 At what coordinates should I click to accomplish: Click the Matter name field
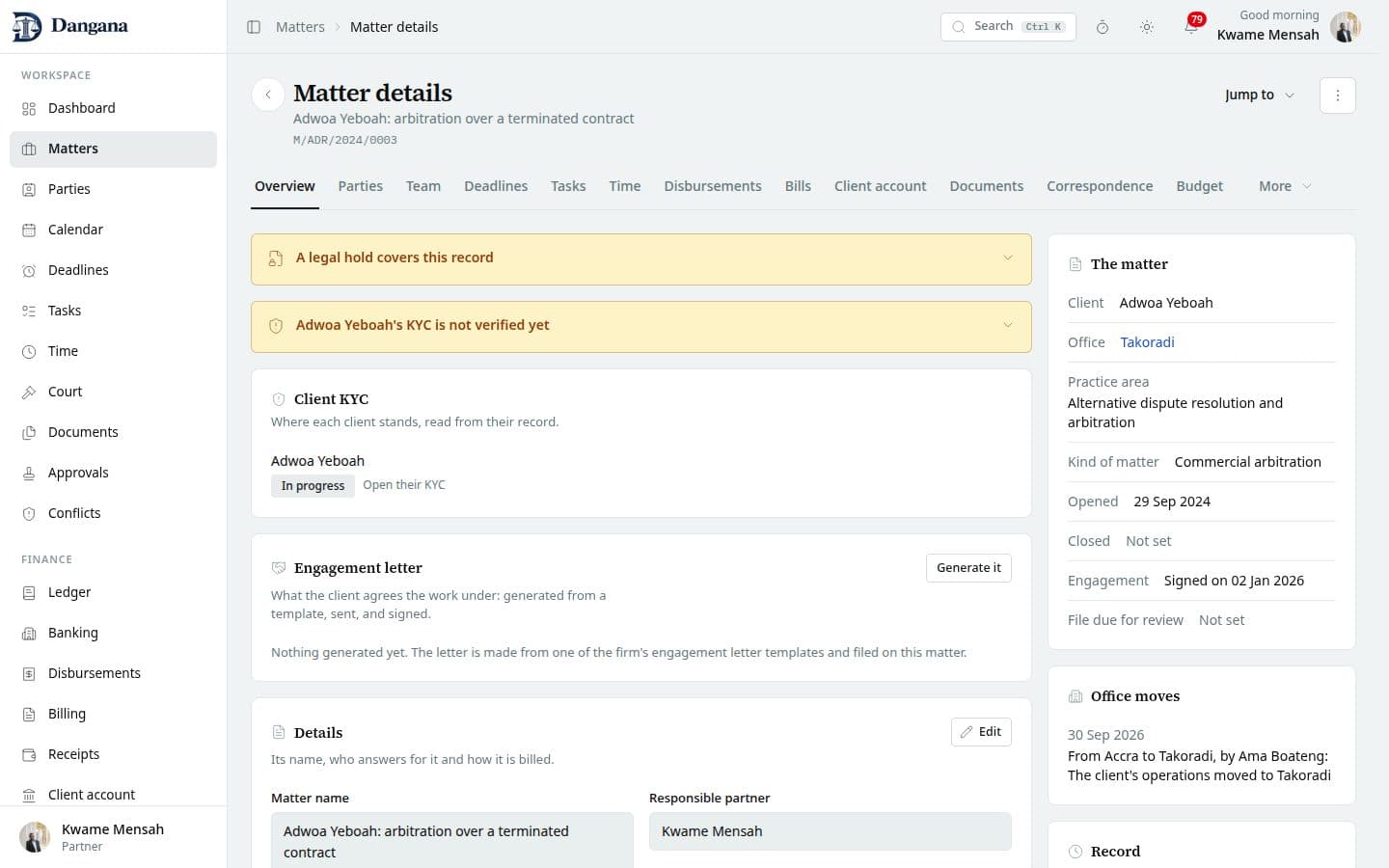(452, 841)
